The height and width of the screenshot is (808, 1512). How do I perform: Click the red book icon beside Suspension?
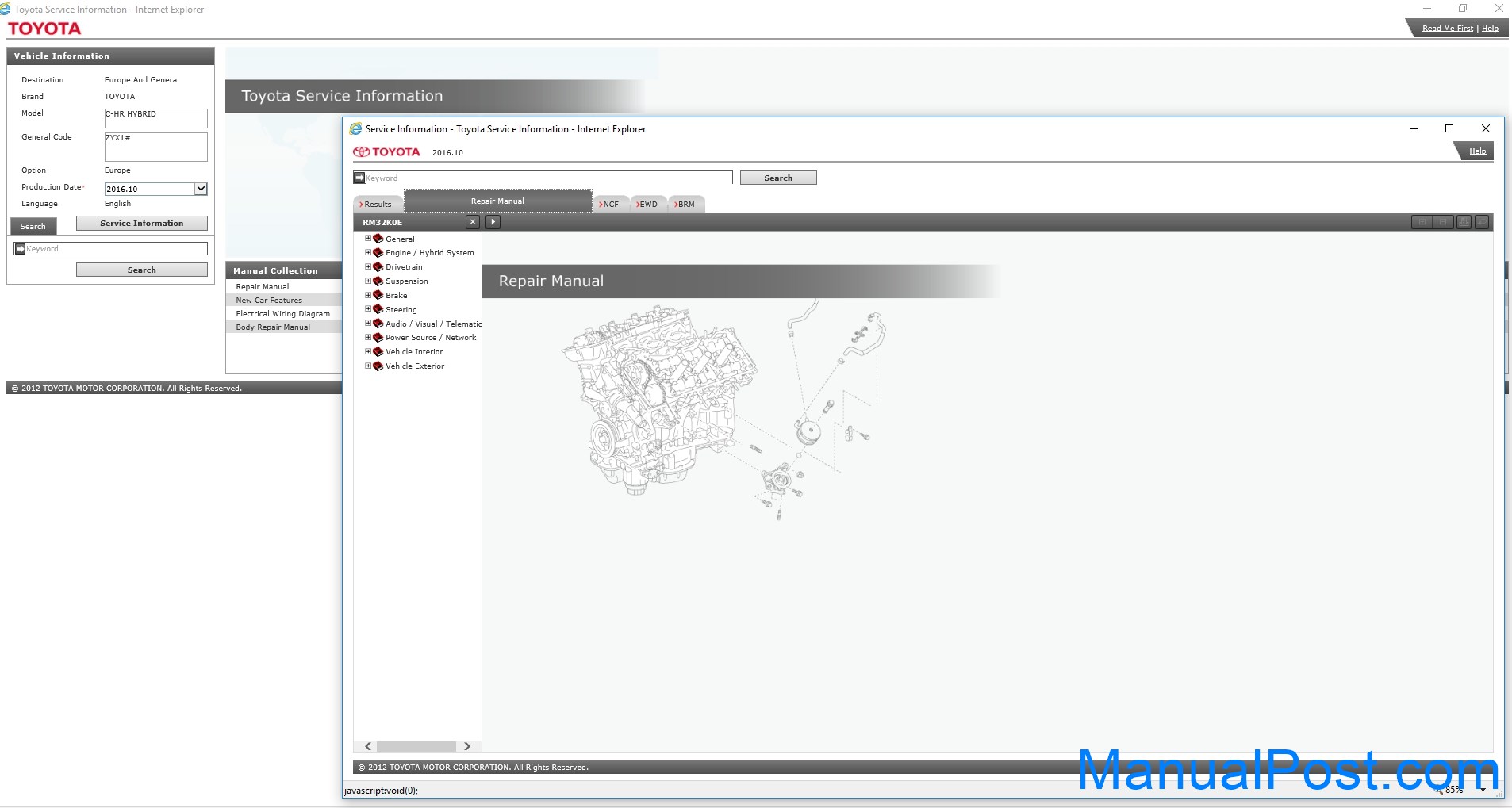click(x=378, y=281)
